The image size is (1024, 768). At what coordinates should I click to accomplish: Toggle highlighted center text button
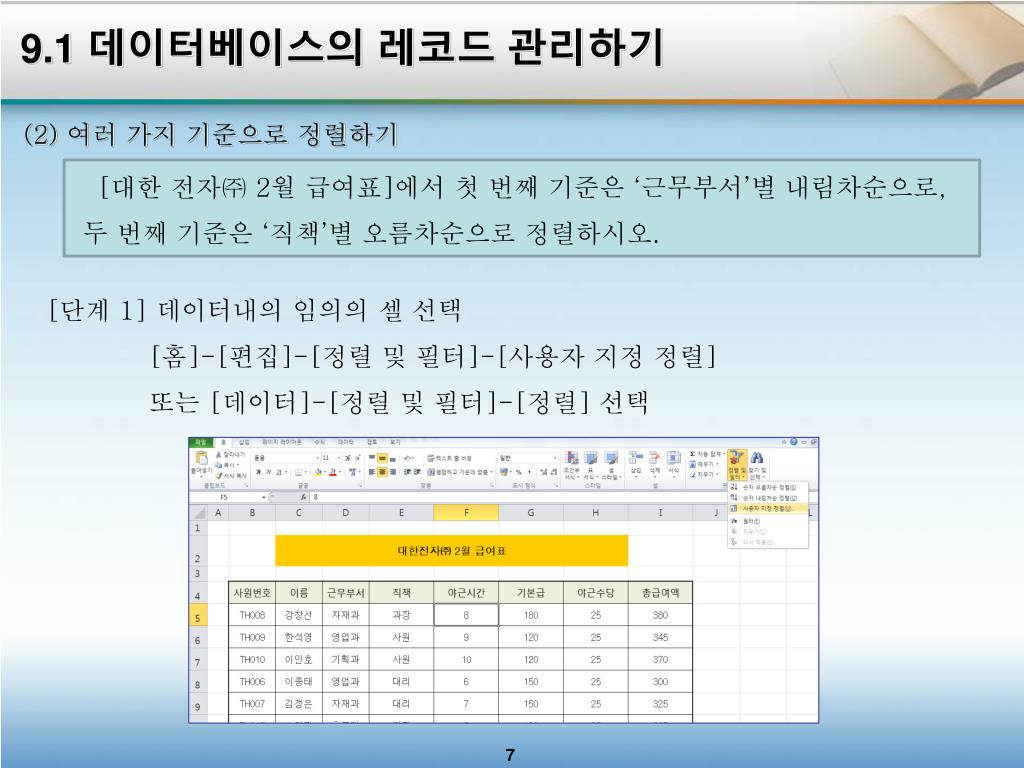click(x=382, y=472)
